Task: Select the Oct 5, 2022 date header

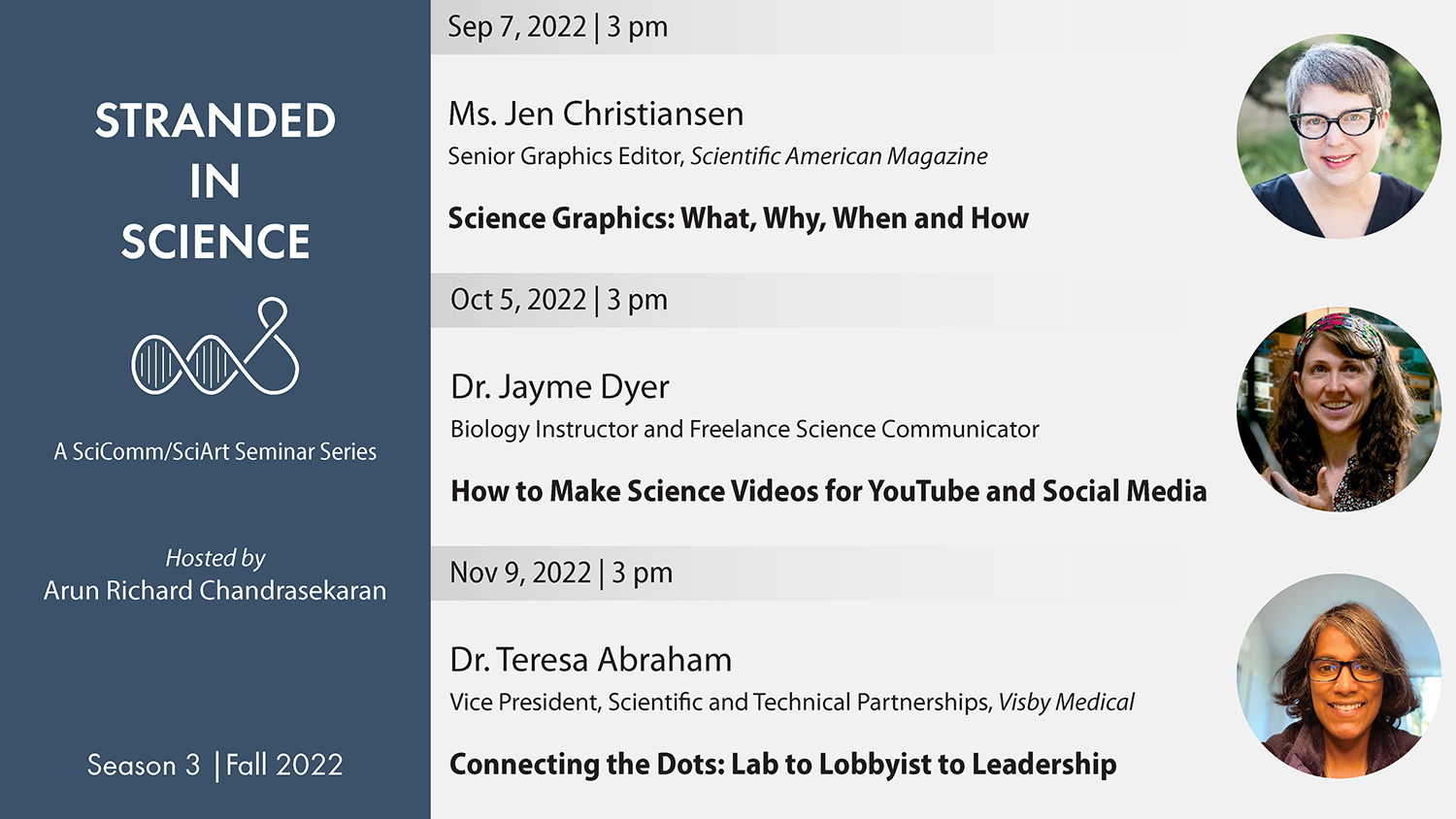Action: click(x=559, y=300)
